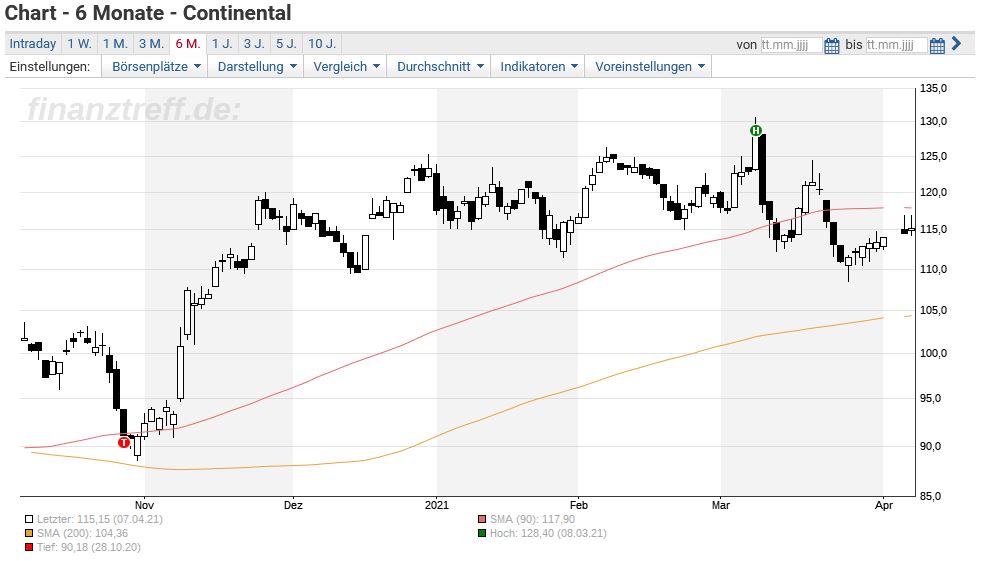
Task: Click the 115,0 price axis label
Action: 933,230
